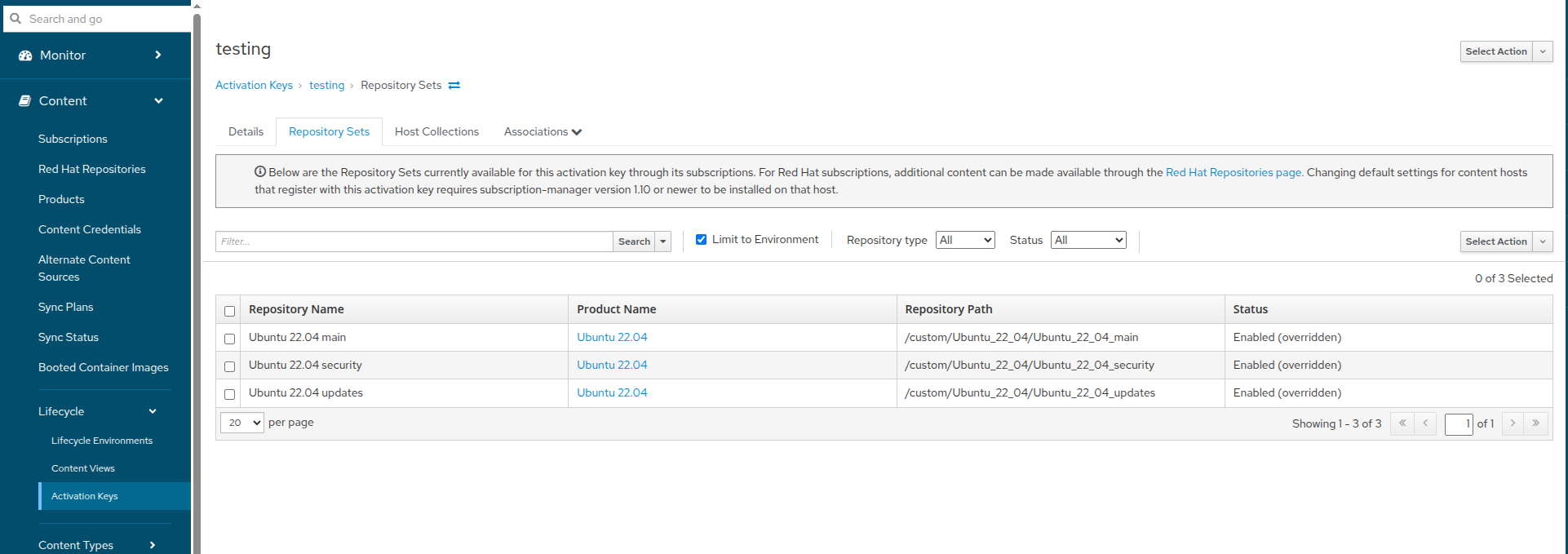
Task: Click the previous page arrow
Action: (1425, 423)
